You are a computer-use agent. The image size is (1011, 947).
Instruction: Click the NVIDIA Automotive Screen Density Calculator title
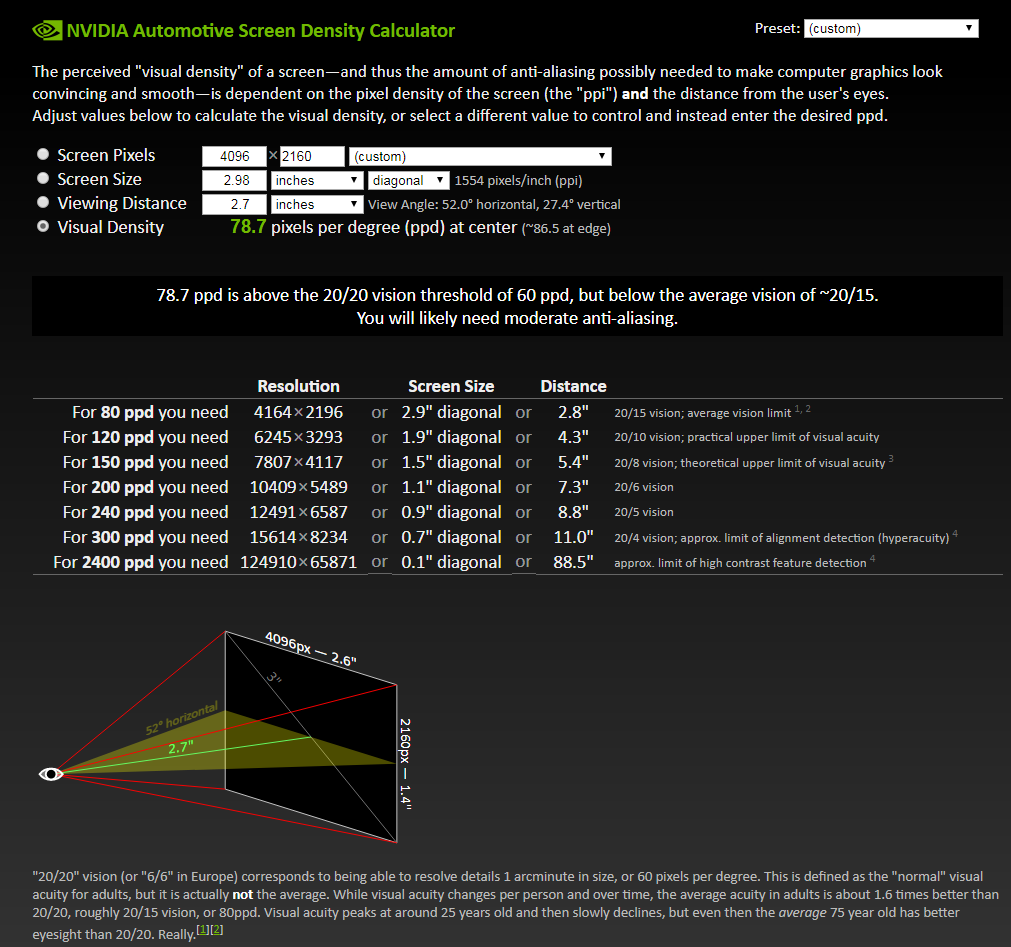(260, 30)
